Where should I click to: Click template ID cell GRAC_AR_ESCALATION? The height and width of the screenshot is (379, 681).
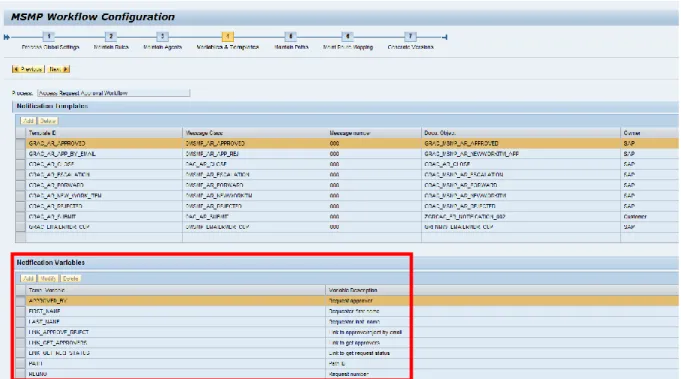point(104,175)
